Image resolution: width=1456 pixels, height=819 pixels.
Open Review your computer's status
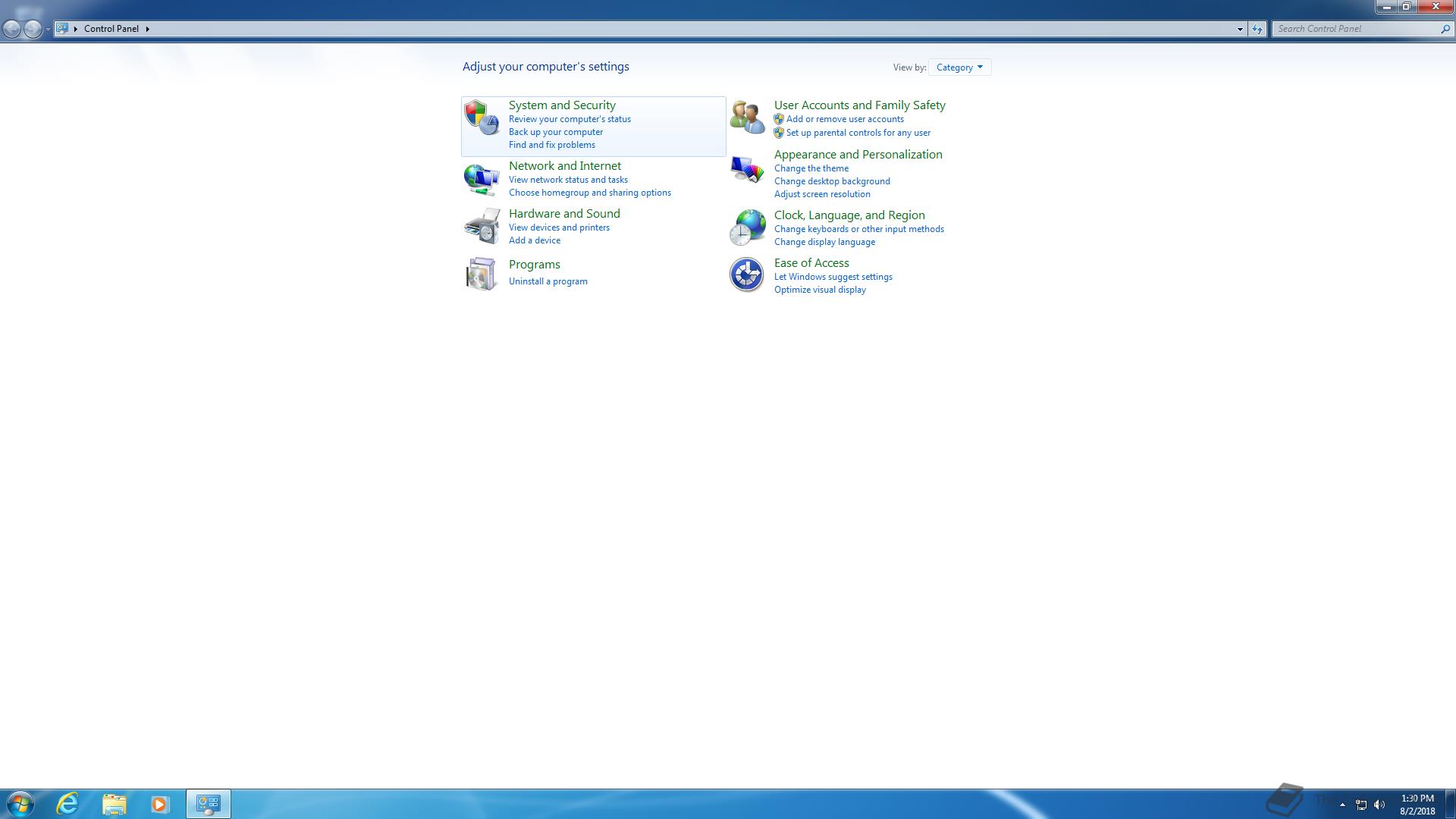click(570, 119)
